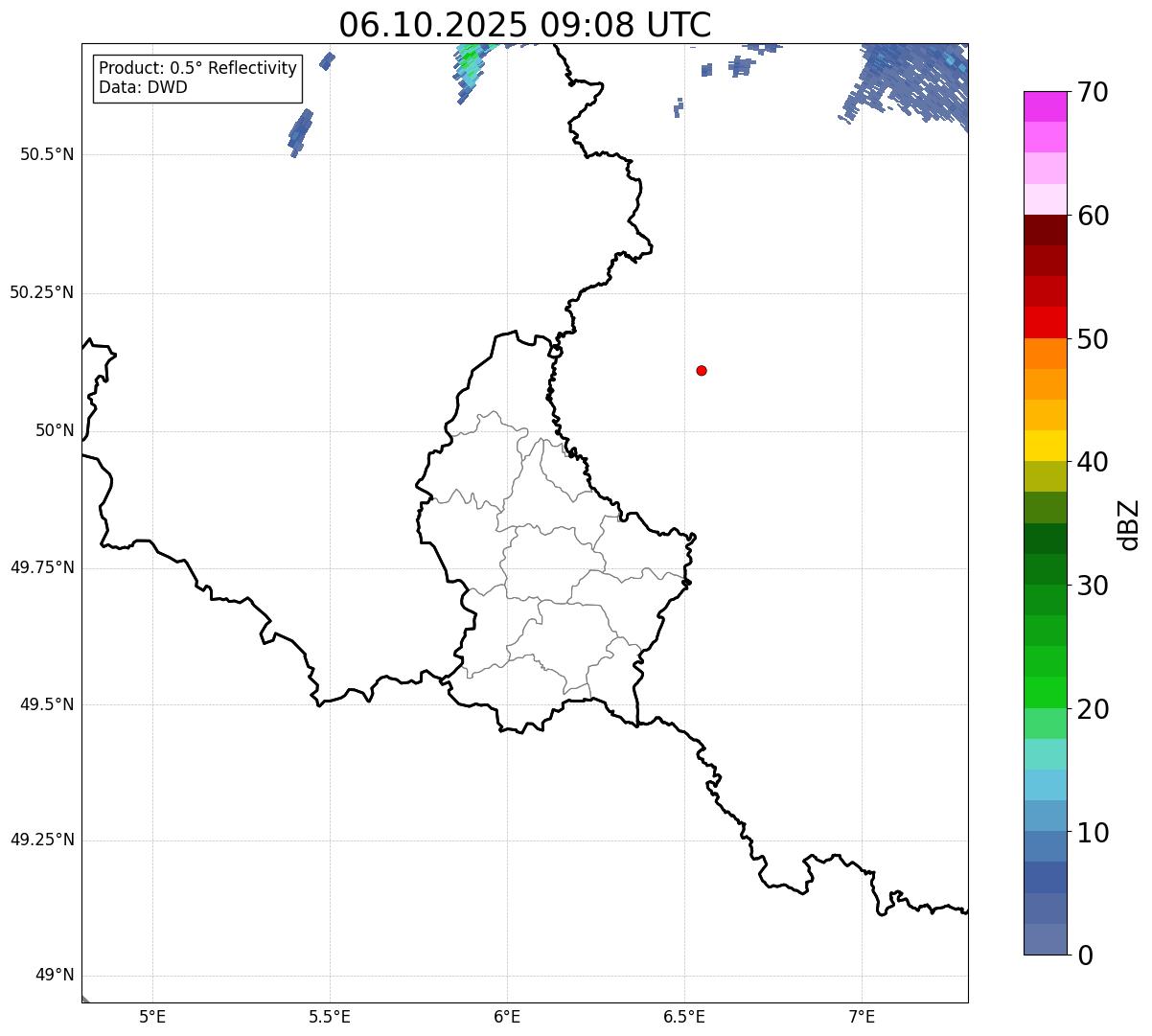The image size is (1152, 1036).
Task: Click the 49°N latitude label
Action: click(55, 976)
